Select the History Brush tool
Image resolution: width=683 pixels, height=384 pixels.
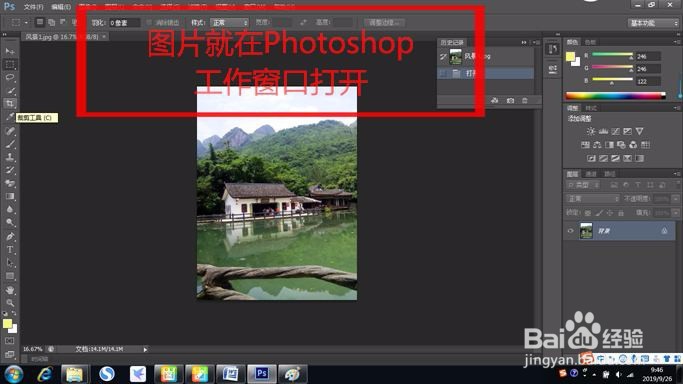10,170
